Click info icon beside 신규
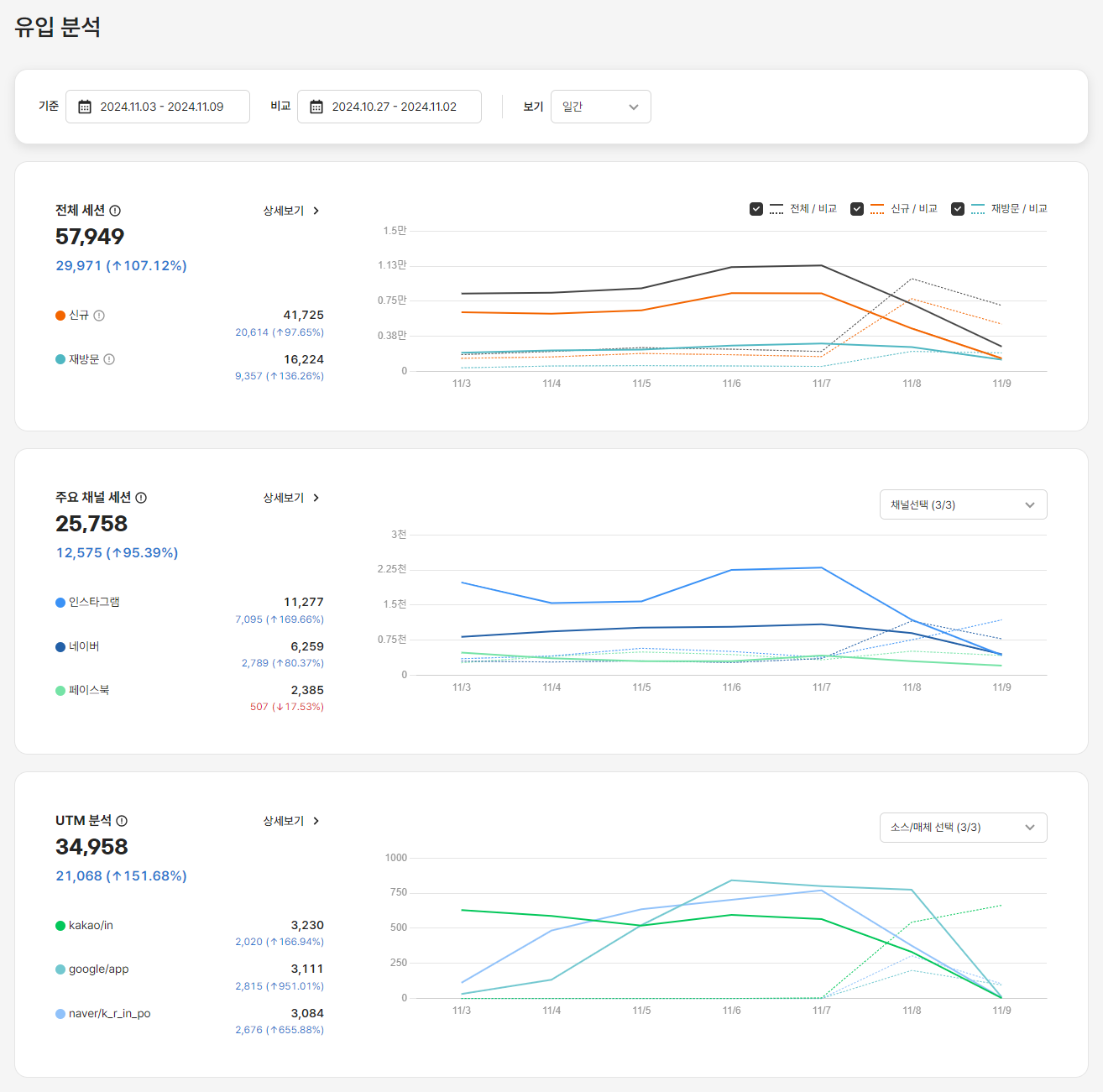The width and height of the screenshot is (1103, 1092). tap(99, 316)
